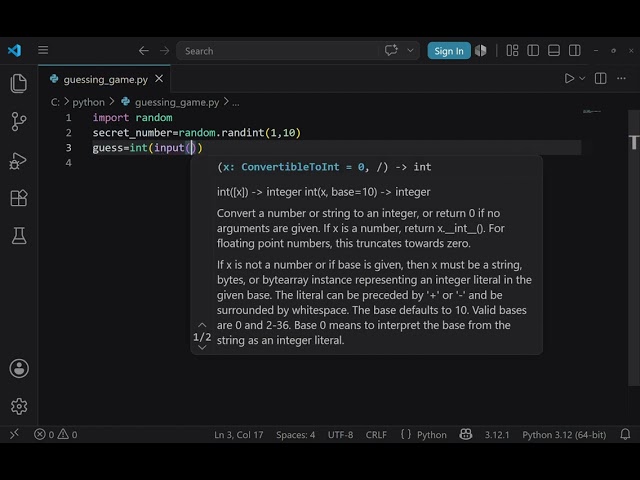Show next signature with down chevron
The height and width of the screenshot is (480, 640).
[202, 348]
